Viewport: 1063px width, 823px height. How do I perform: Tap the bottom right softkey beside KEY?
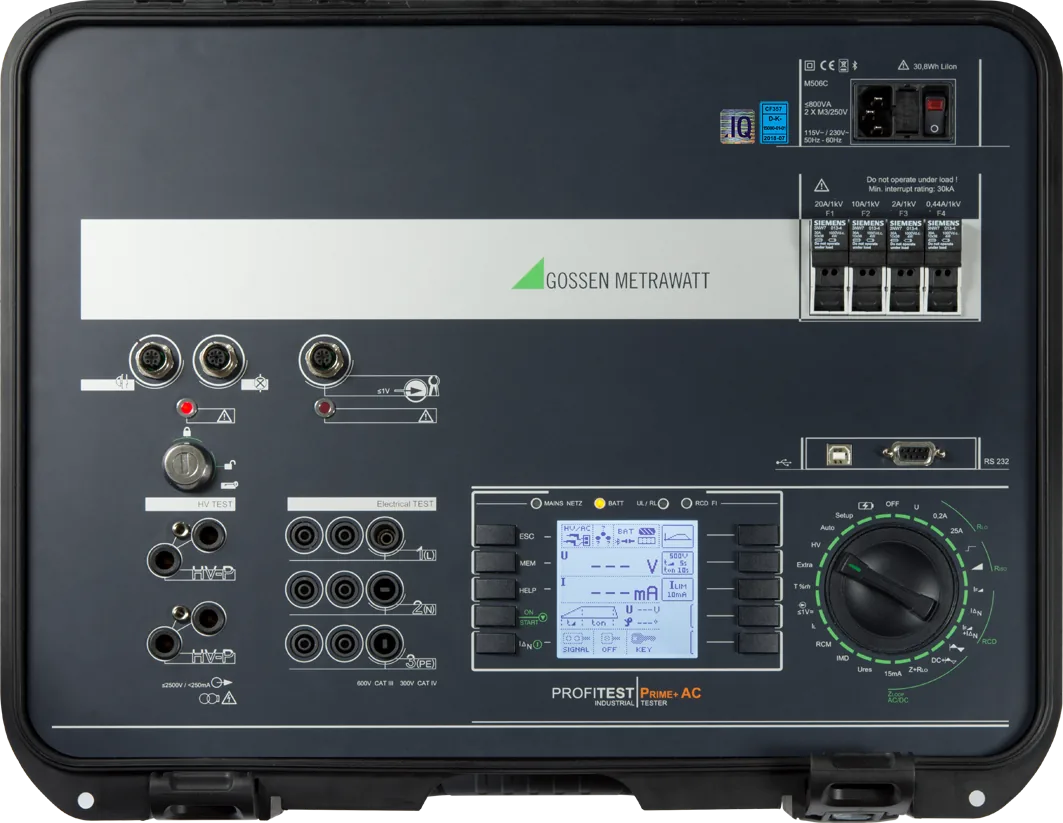point(758,643)
